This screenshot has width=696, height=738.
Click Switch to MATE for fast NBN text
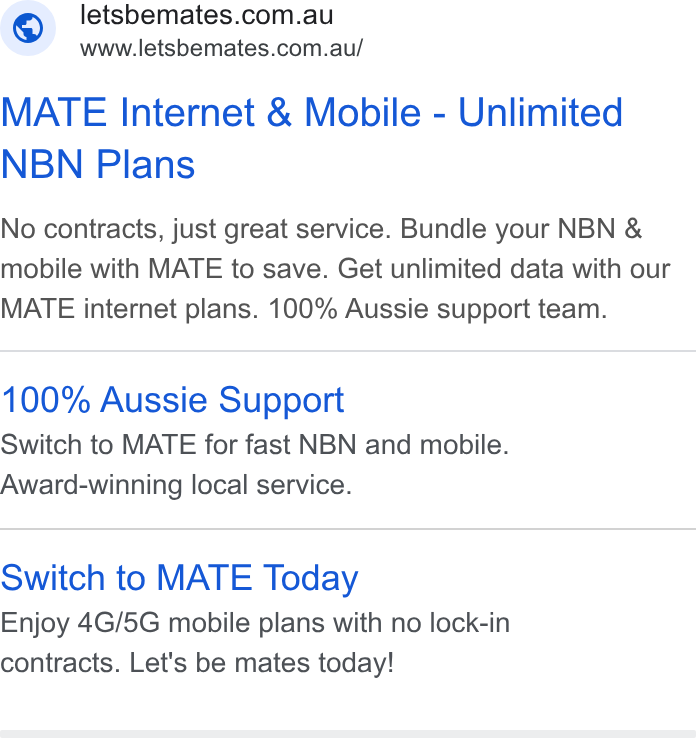pos(255,445)
